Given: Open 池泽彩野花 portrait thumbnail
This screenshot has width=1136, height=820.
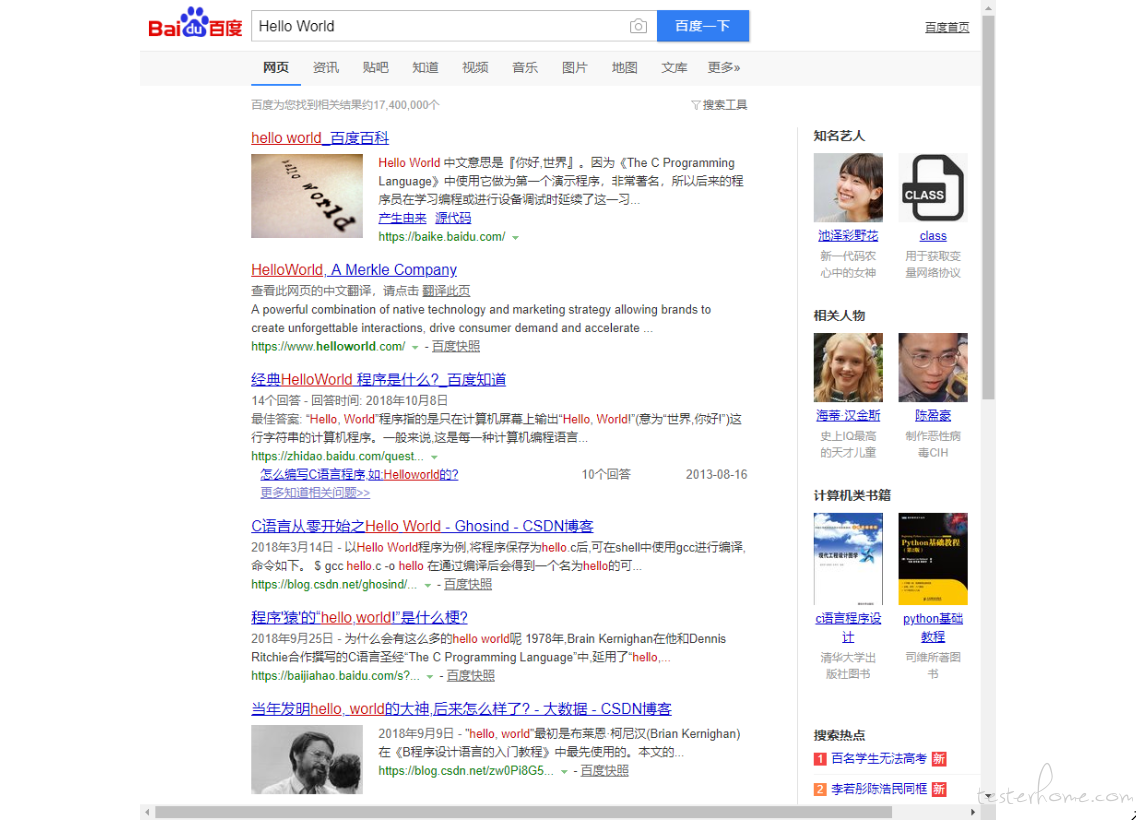Looking at the screenshot, I should [x=848, y=188].
